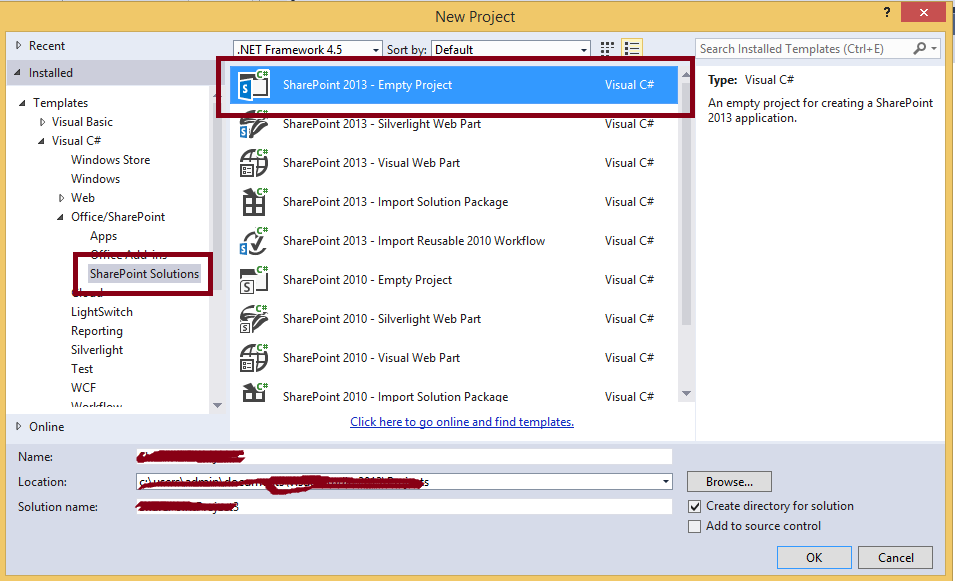Click the SharePoint 2013 Visual Web Part icon
Viewport: 955px width, 581px height.
253,163
